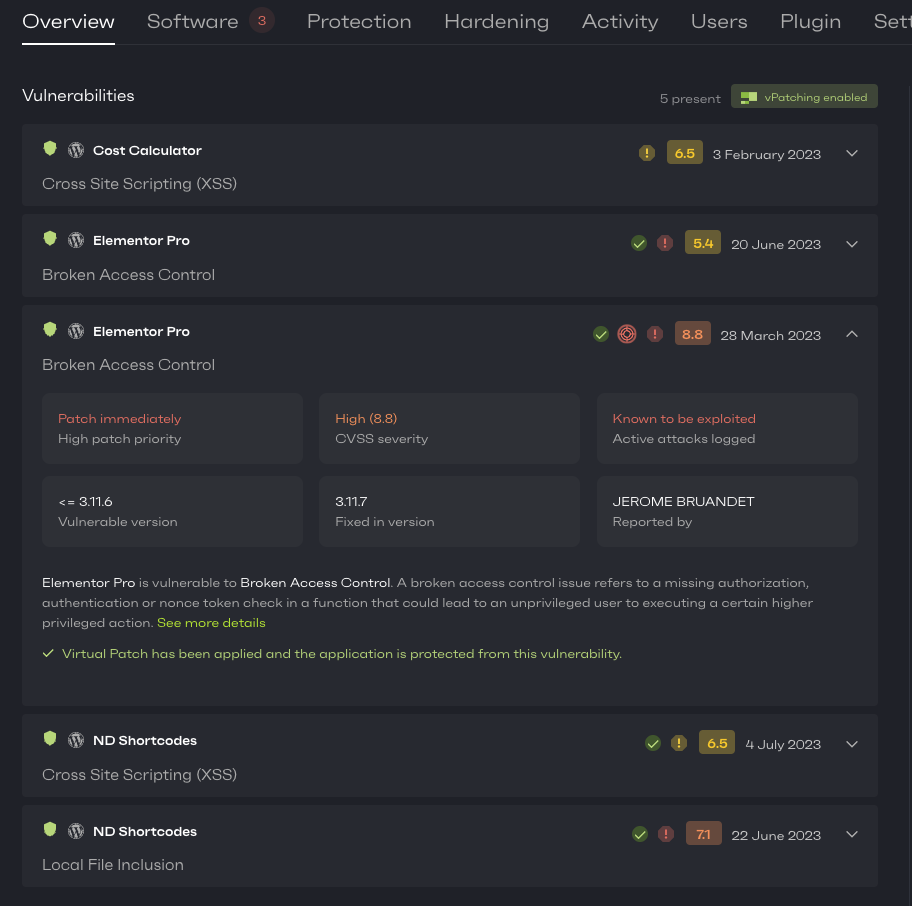Click the shield icon beside Cost Calculator
This screenshot has width=912, height=906.
pyautogui.click(x=50, y=150)
